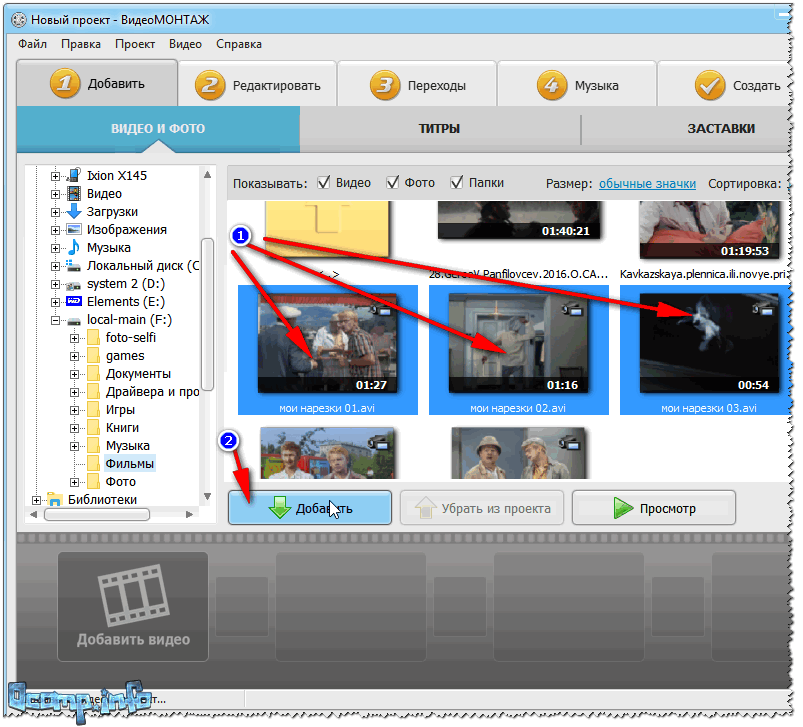Expand the foto-selfi folder node
This screenshot has width=803, height=727.
[74, 338]
